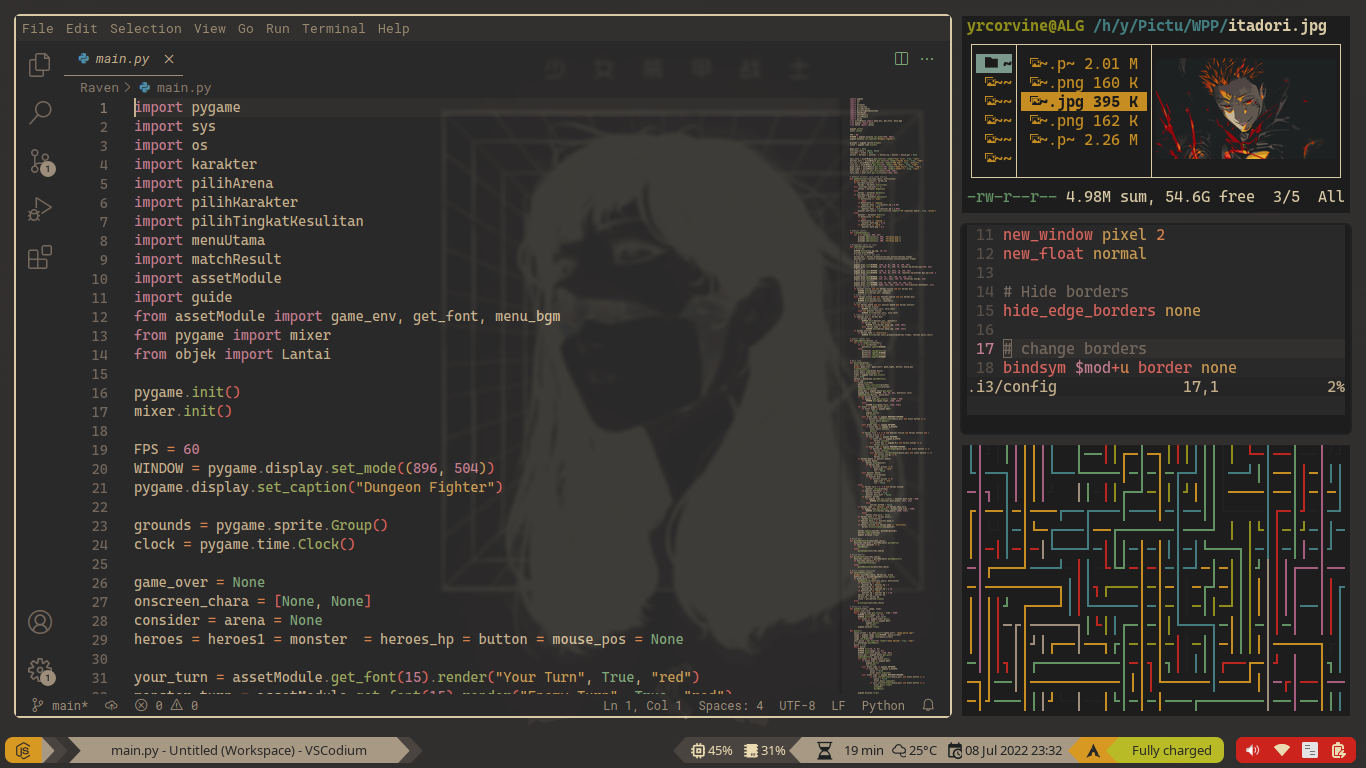Click the memory usage 31% indicator

pos(764,750)
